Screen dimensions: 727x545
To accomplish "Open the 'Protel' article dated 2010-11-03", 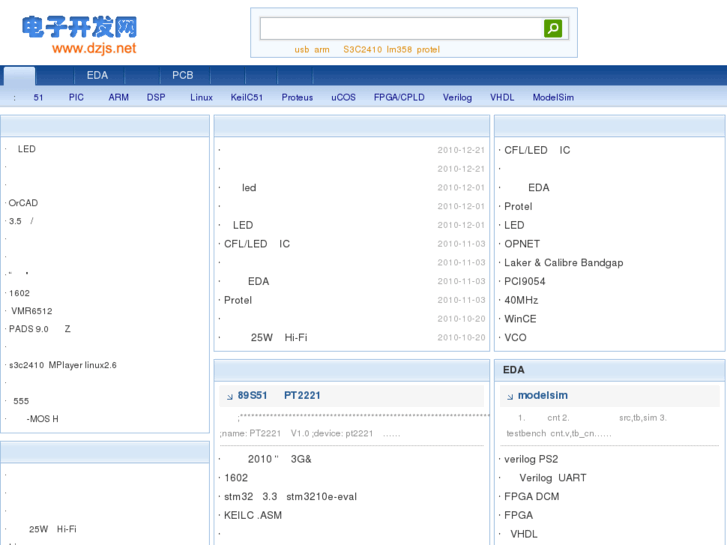I will 238,300.
